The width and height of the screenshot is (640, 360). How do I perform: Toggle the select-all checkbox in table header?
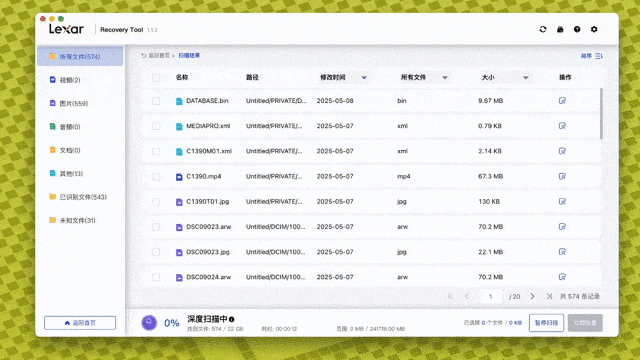pyautogui.click(x=156, y=78)
